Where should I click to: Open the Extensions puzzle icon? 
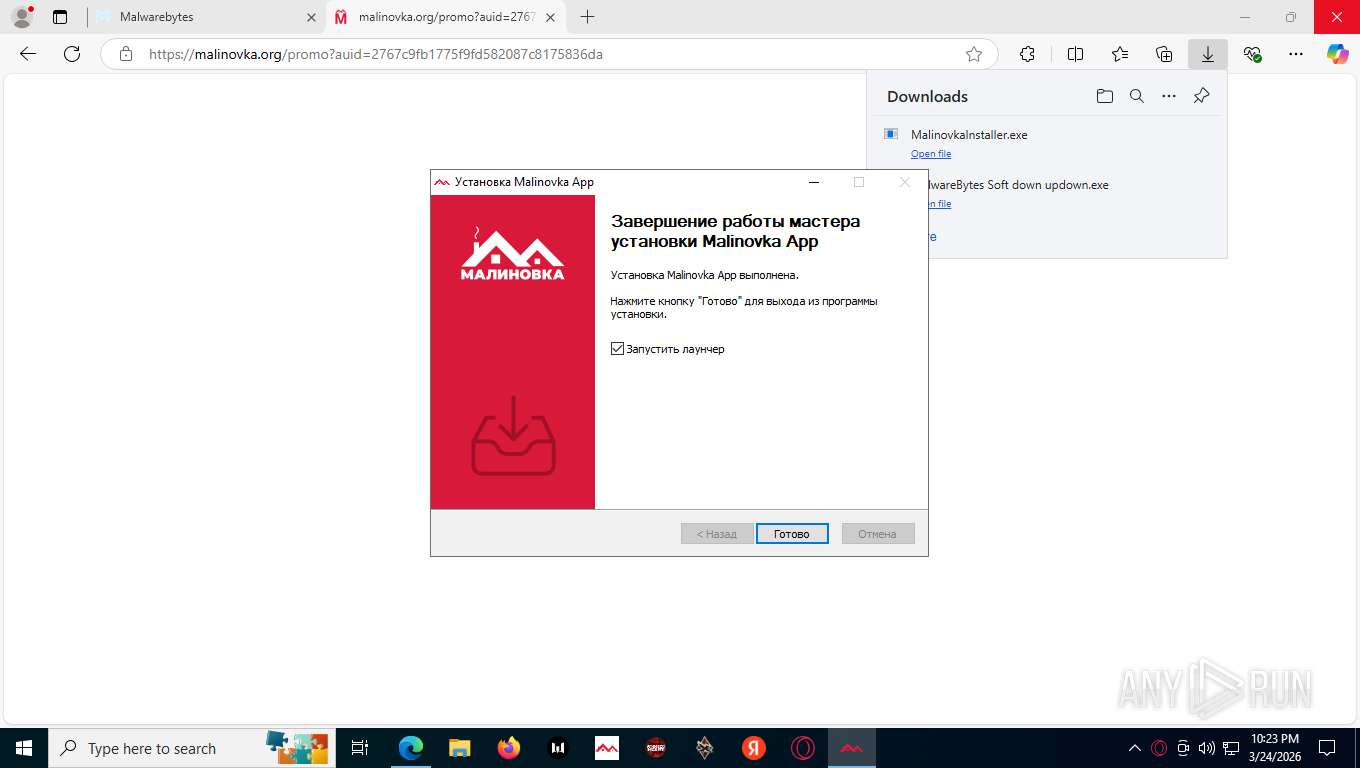pos(1027,54)
